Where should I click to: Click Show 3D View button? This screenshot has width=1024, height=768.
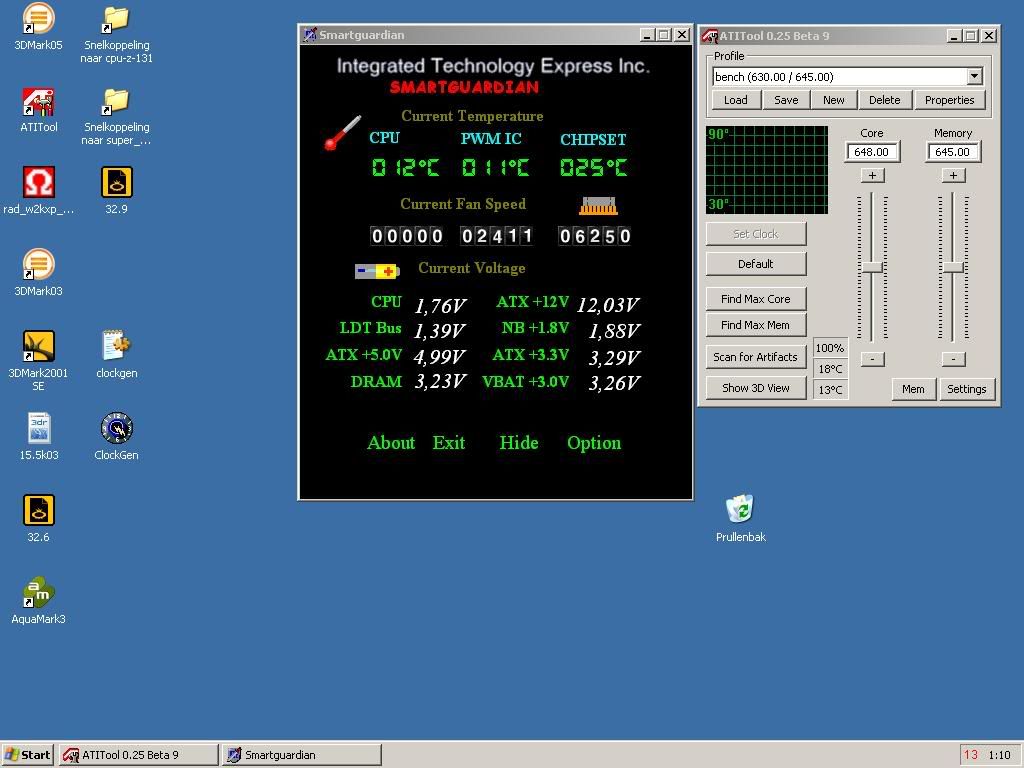pos(756,388)
